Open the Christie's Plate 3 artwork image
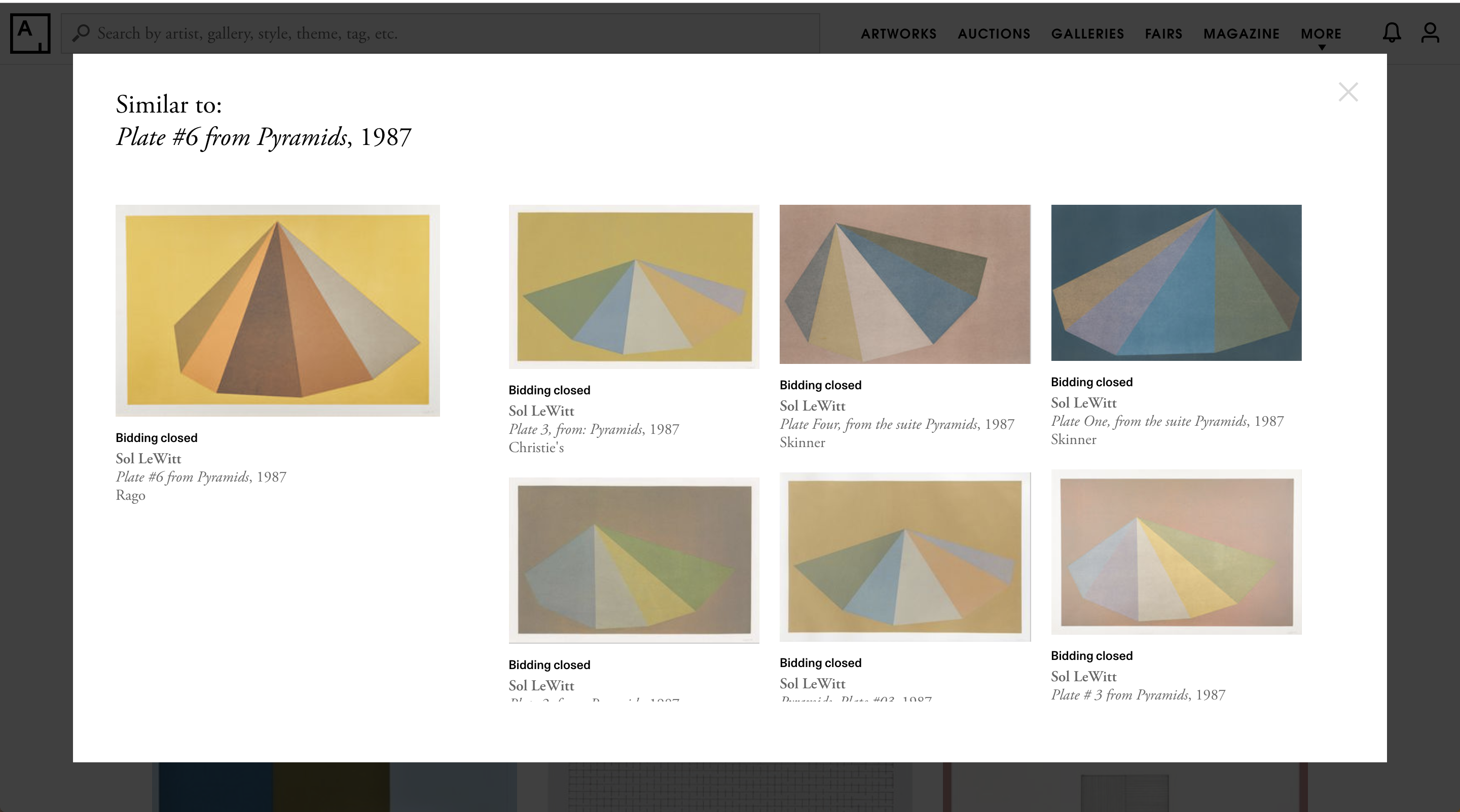This screenshot has height=812, width=1460. click(x=634, y=287)
